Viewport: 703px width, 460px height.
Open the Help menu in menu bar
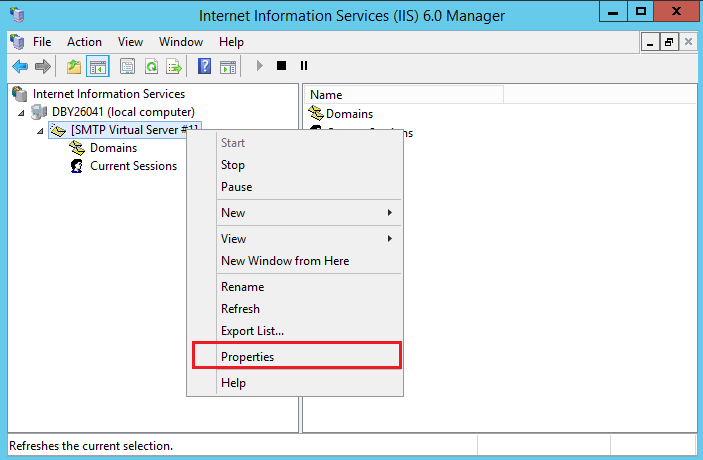231,42
